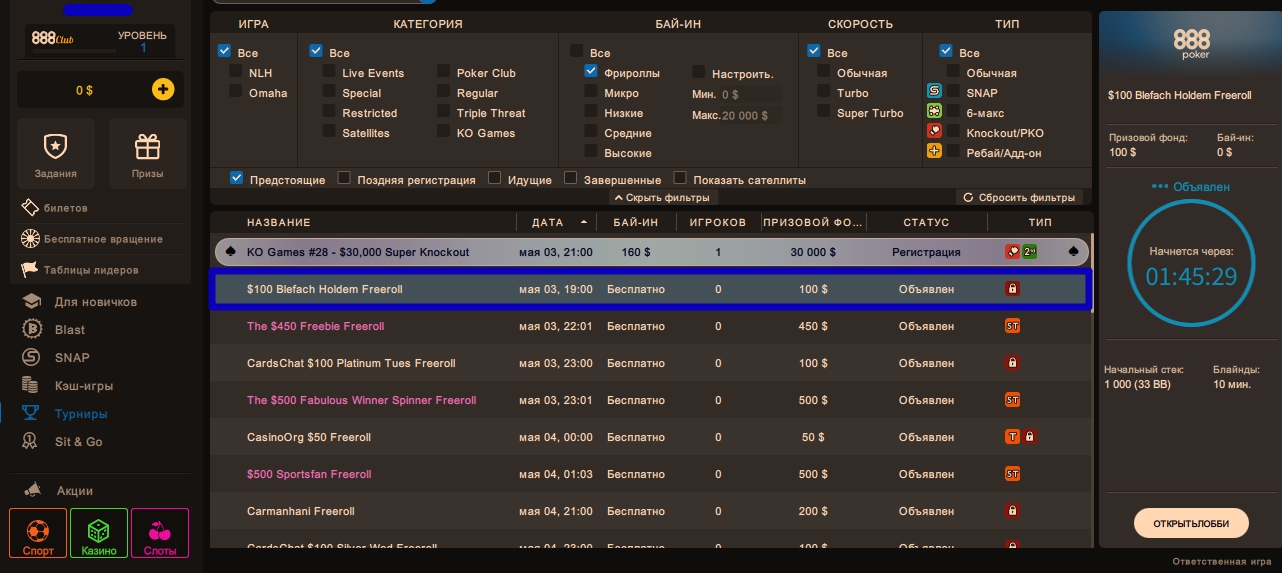The height and width of the screenshot is (573, 1282).
Task: Sort by the ИГРОКОВ column header
Action: tap(718, 222)
